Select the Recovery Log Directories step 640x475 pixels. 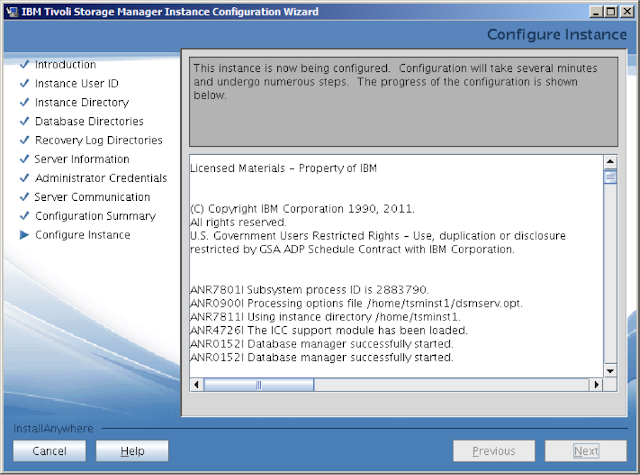tap(99, 140)
